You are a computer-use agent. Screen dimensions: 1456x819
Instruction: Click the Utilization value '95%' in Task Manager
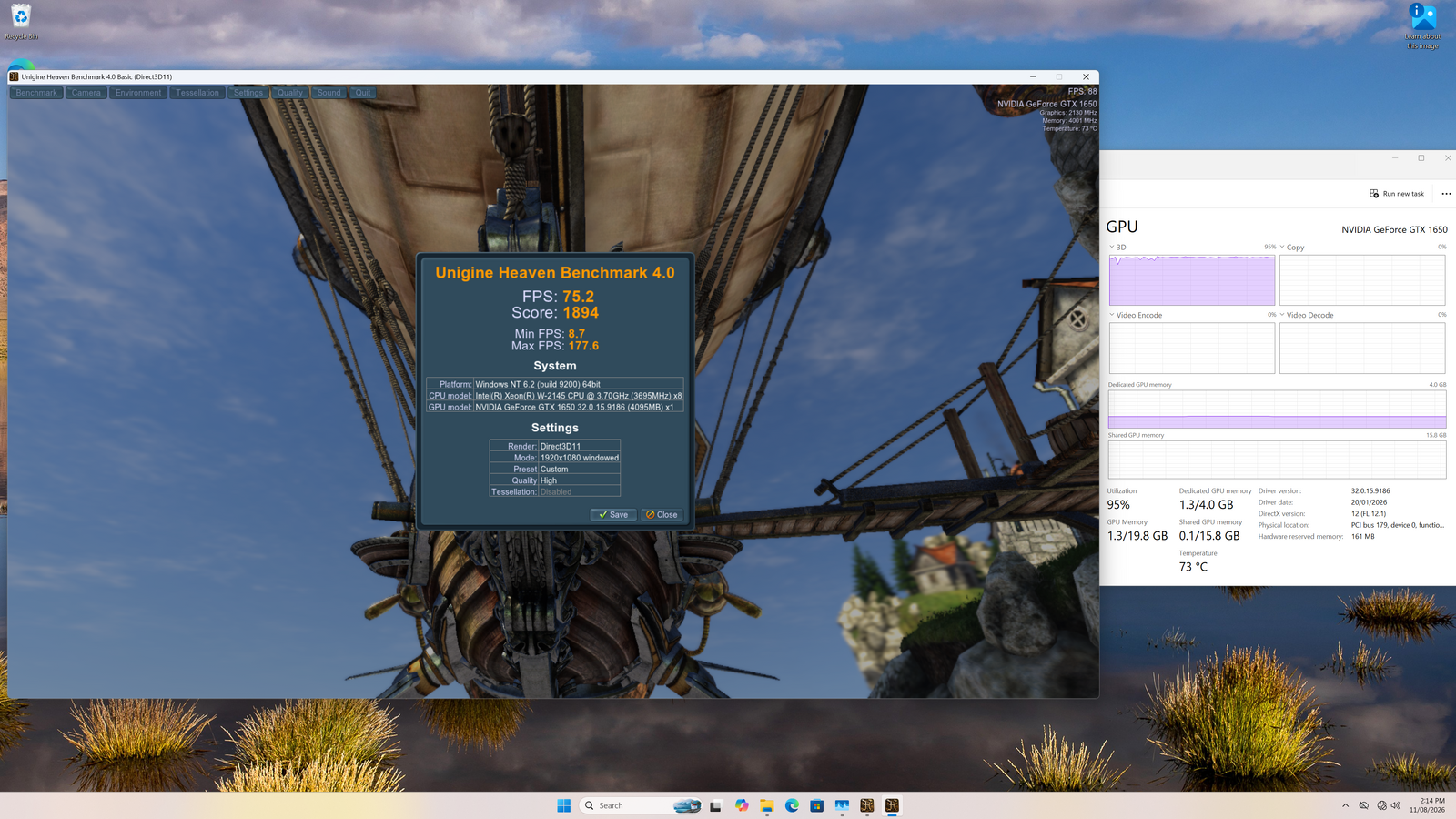point(1118,505)
